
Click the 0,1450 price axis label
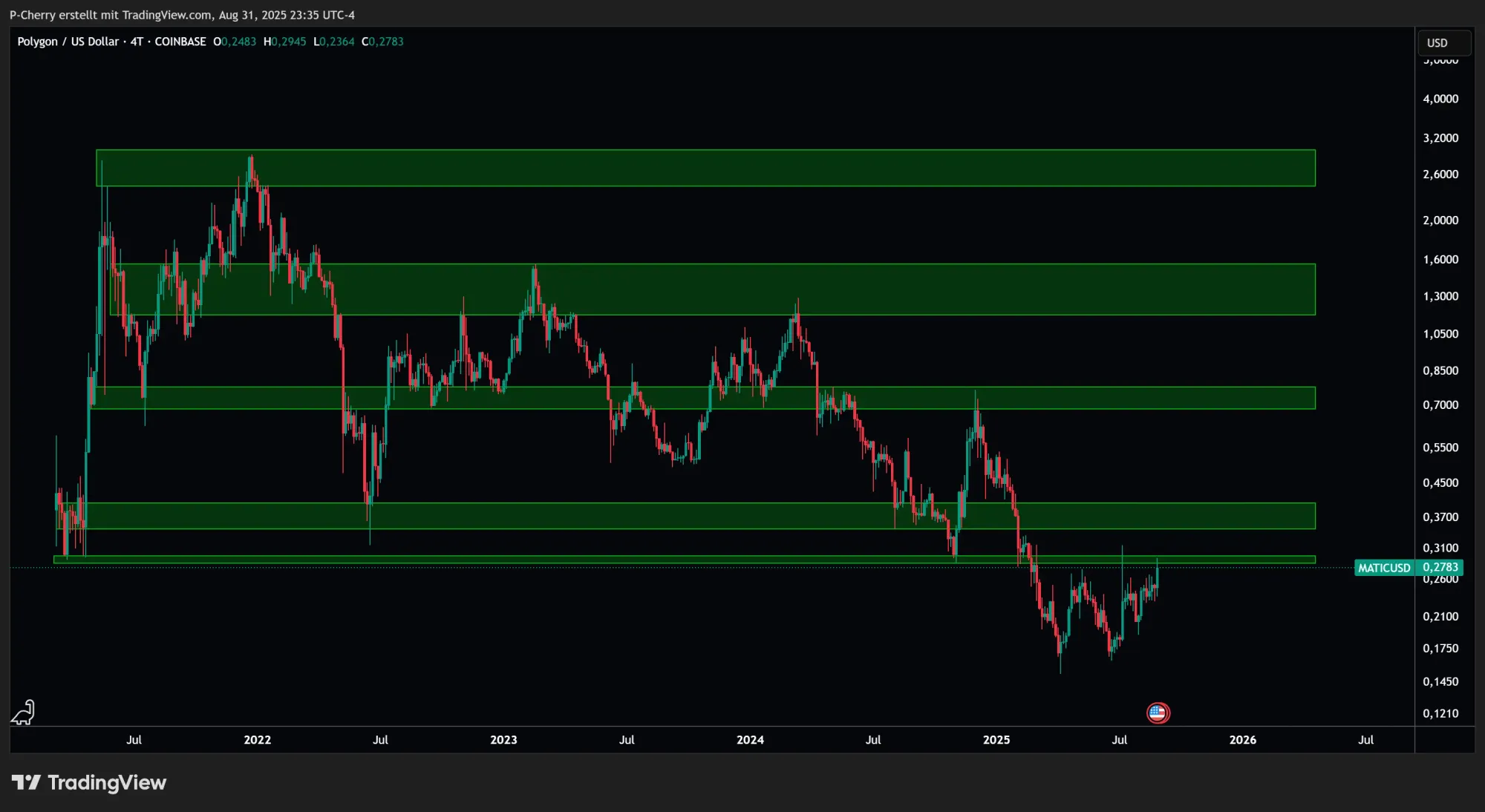1440,682
